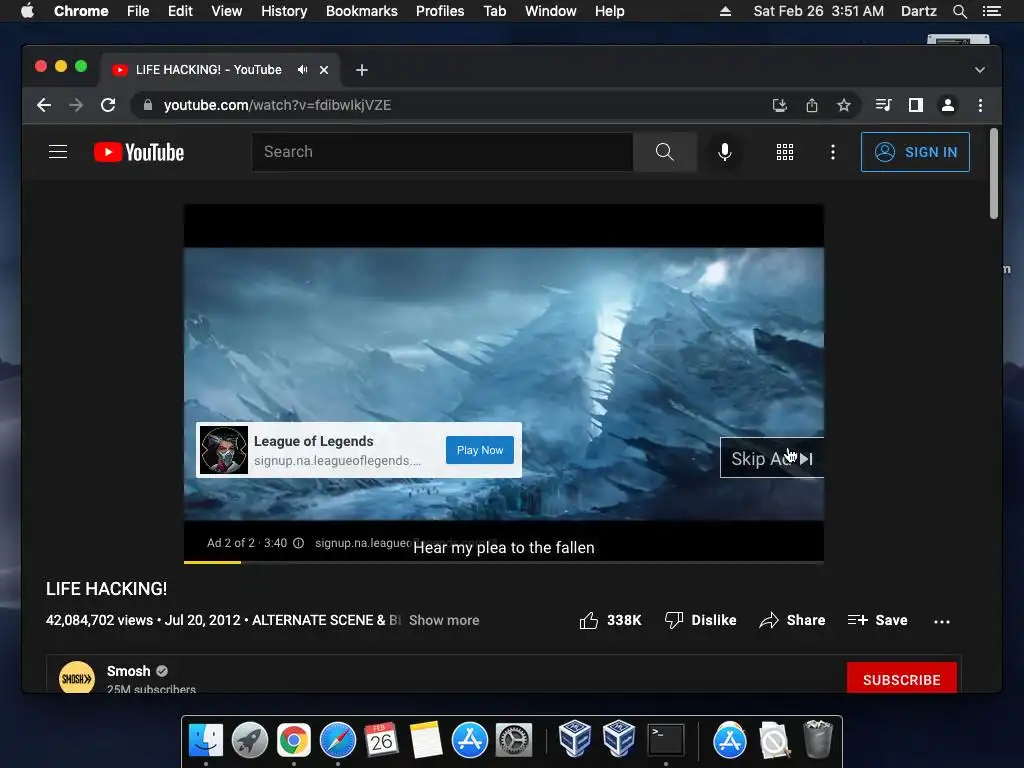
Task: Click the SIGN IN button
Action: 915,152
